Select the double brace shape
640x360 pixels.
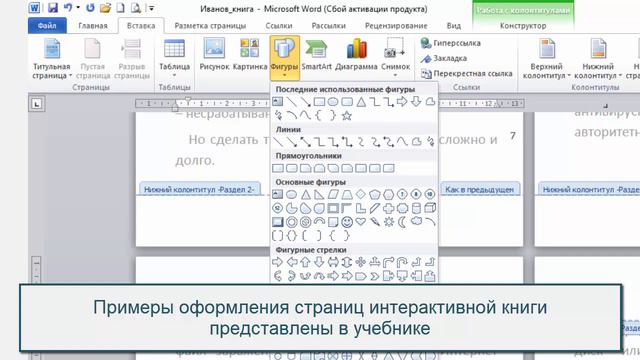coord(291,236)
